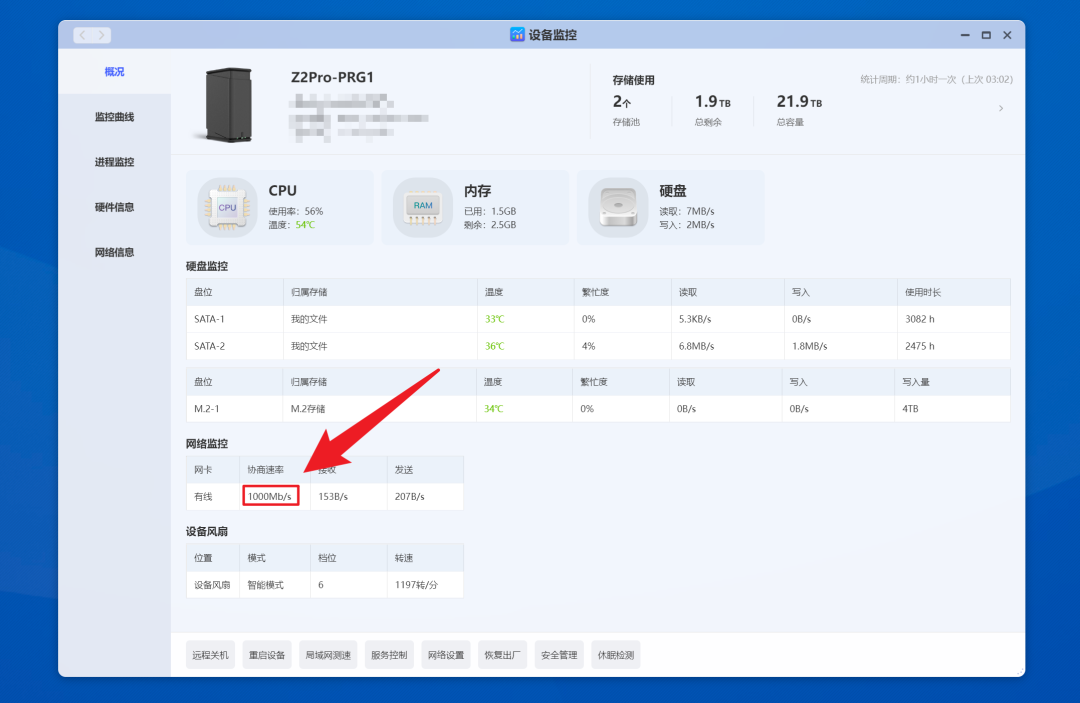Click the CPU temperature 54℃ value

305,224
